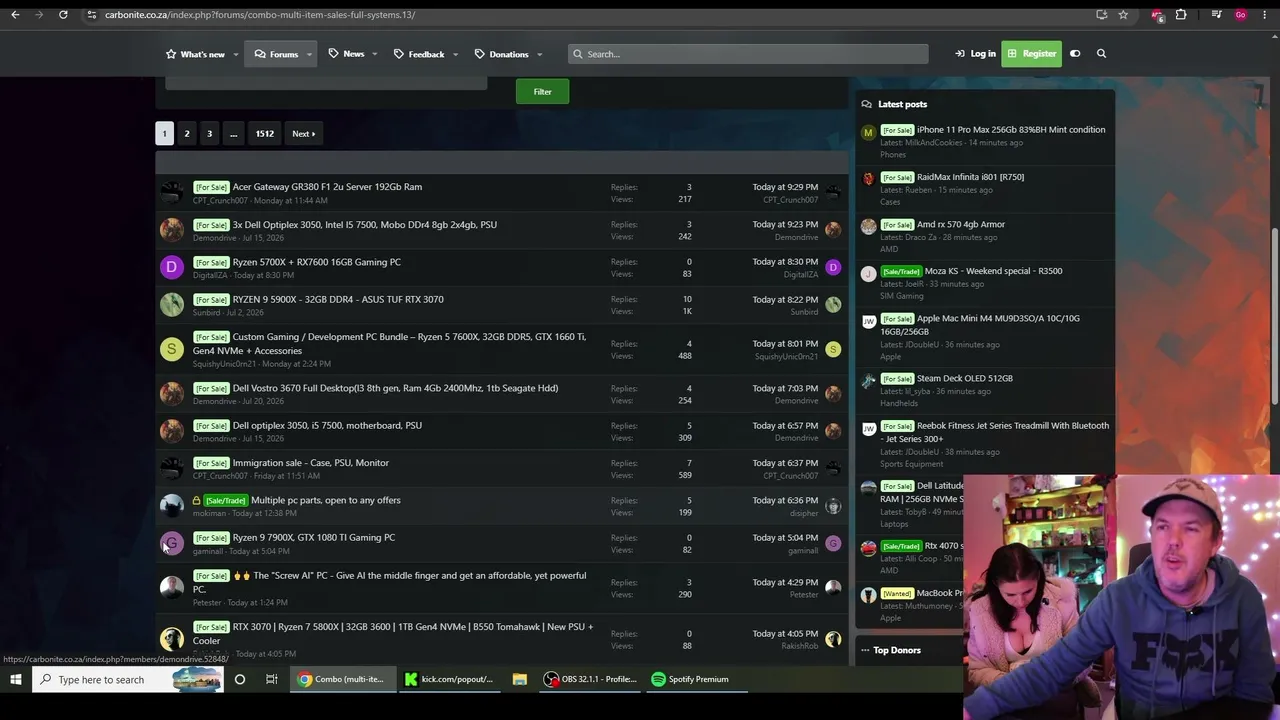Open the Feedback menu item

(x=419, y=54)
